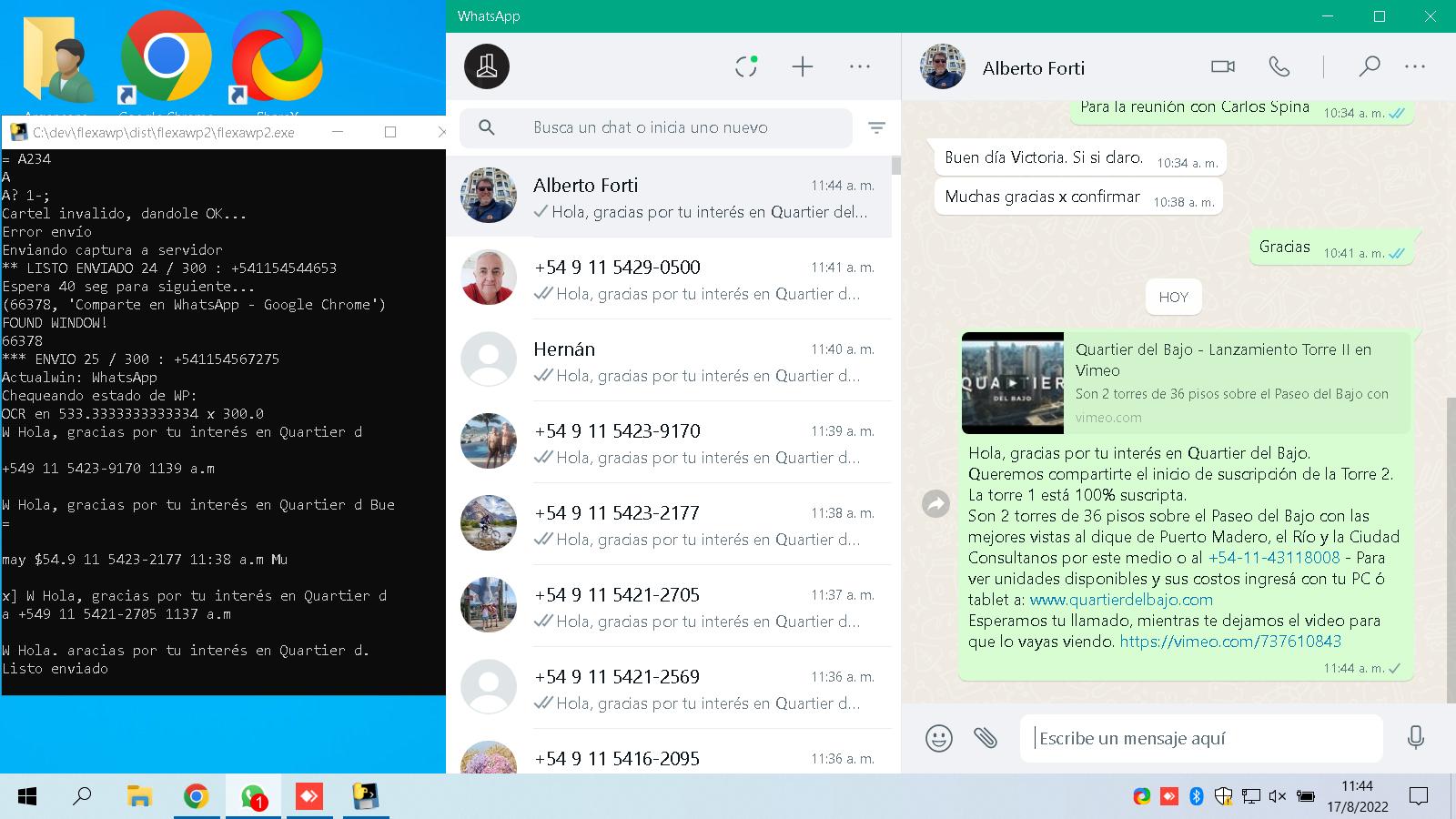Record a voice message with microphone
The image size is (1456, 819).
coord(1416,738)
